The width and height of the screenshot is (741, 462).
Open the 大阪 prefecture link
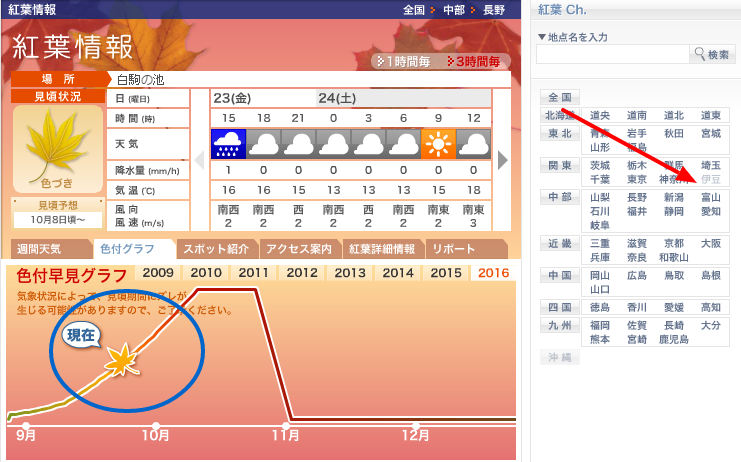(711, 244)
